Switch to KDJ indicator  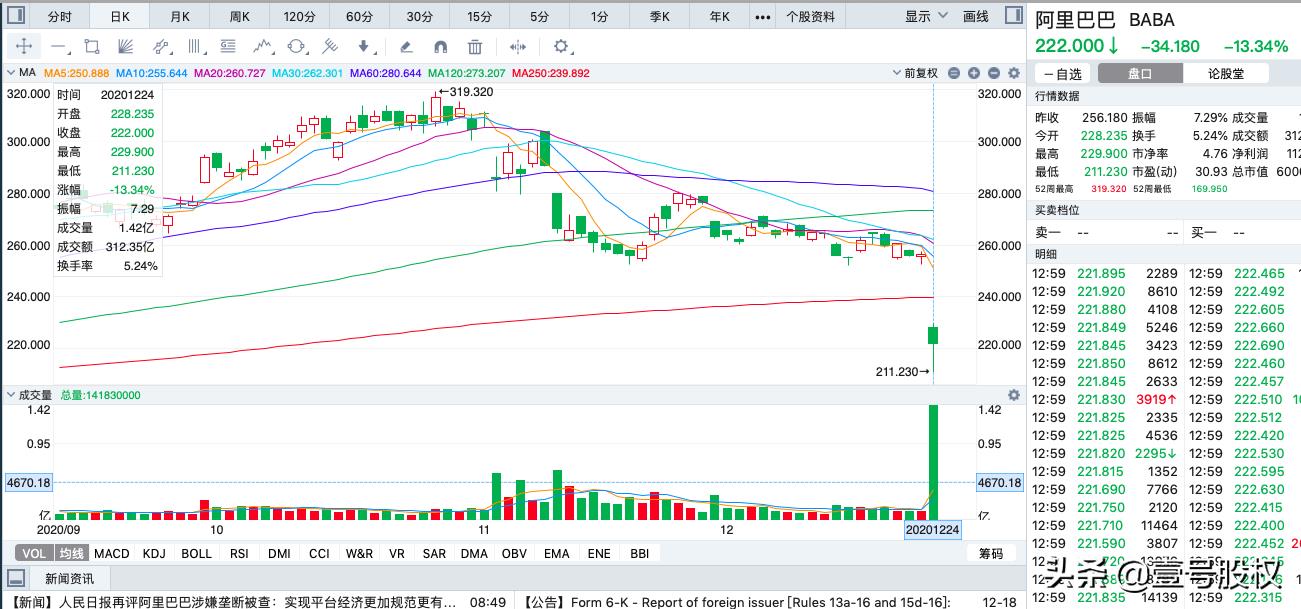point(154,553)
